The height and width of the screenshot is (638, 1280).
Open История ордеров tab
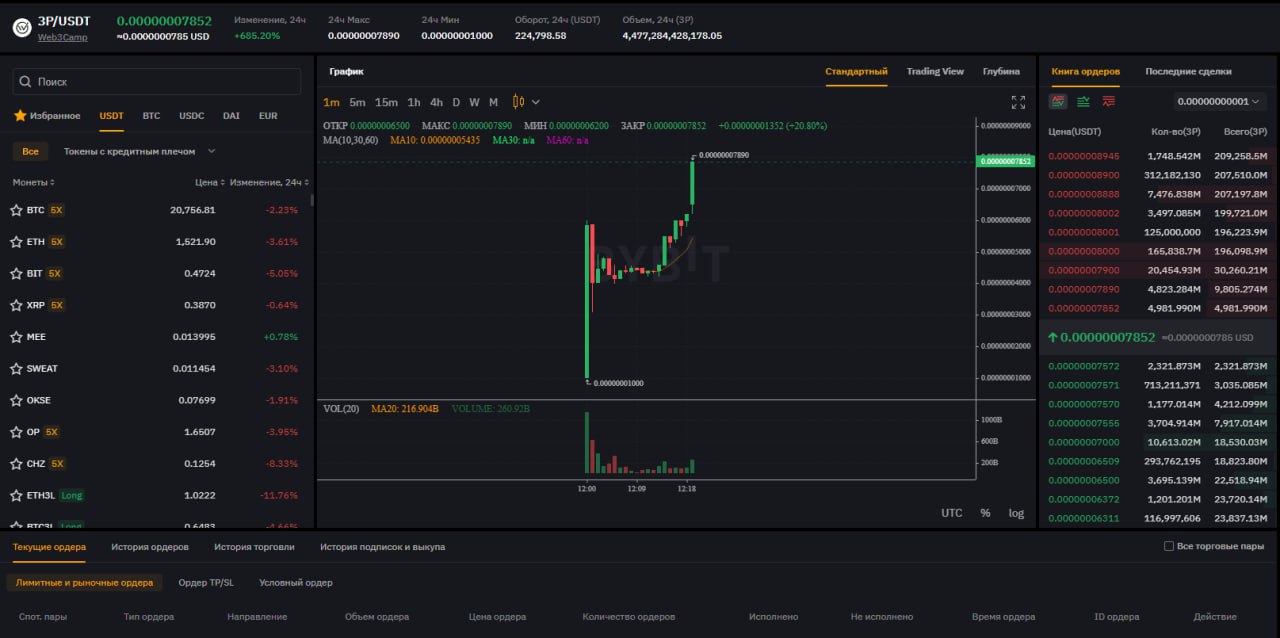pos(150,547)
